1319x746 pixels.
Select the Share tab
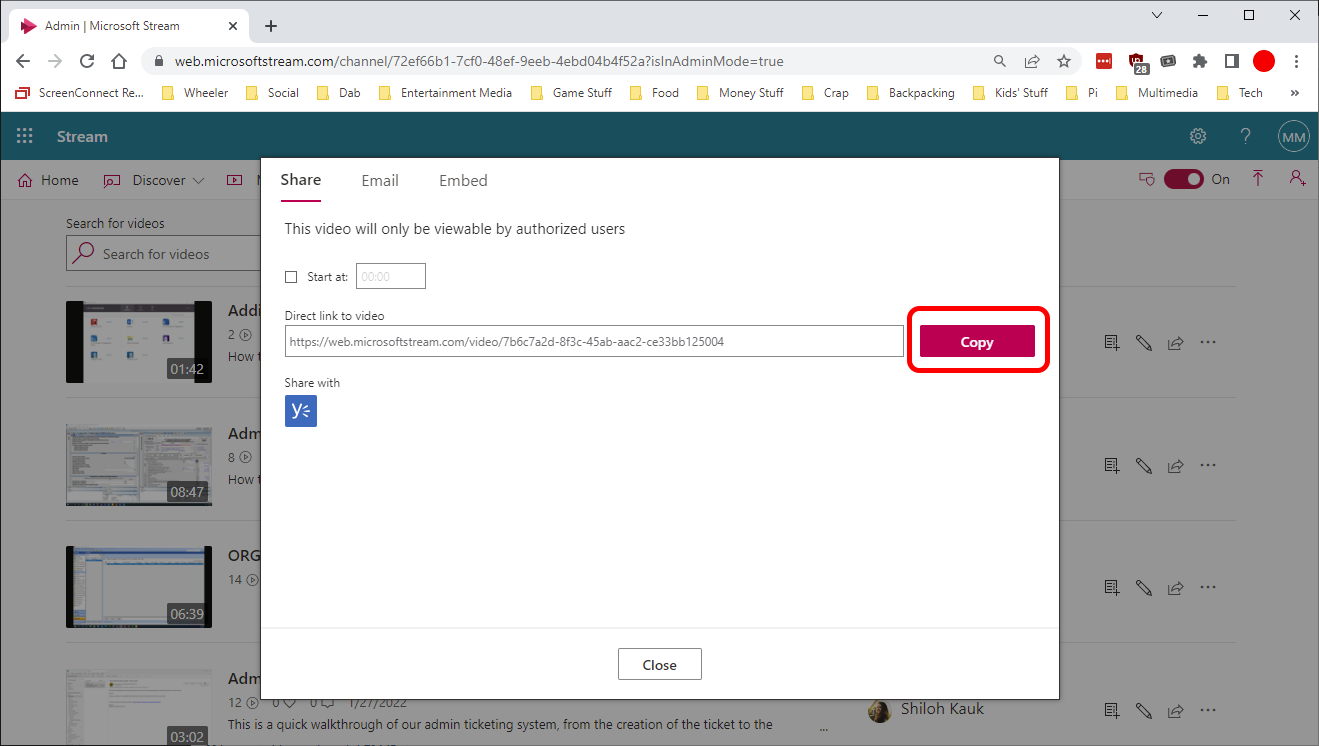301,180
